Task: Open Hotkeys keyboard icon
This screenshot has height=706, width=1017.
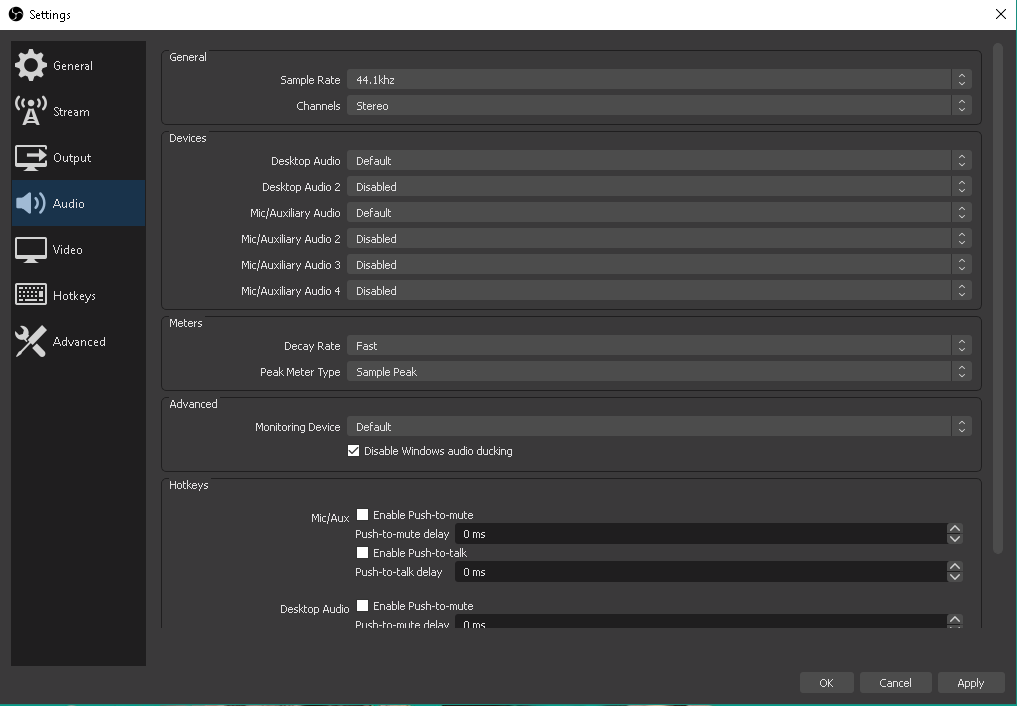Action: click(30, 295)
